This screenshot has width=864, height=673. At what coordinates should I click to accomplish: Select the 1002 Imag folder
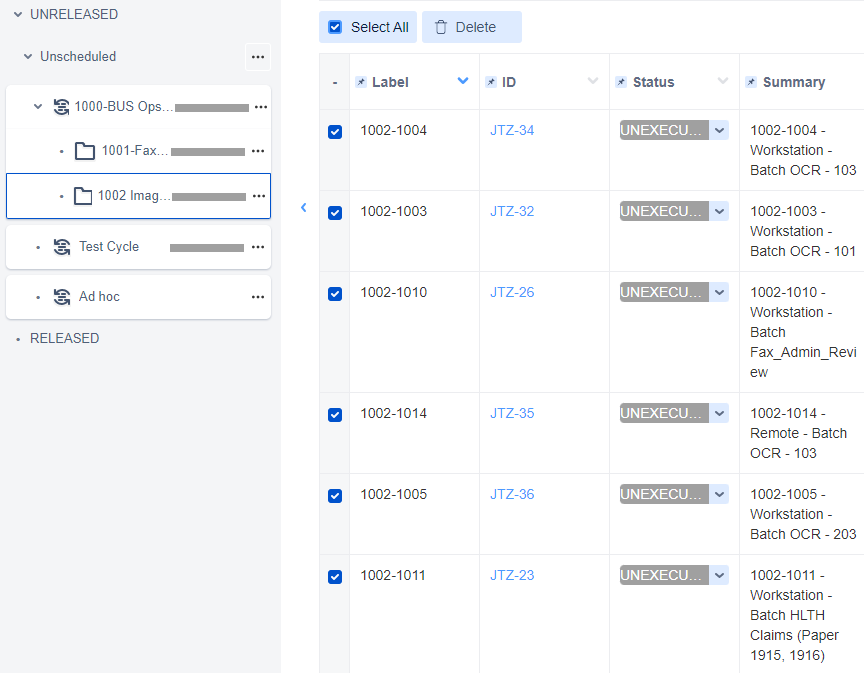[x=133, y=196]
